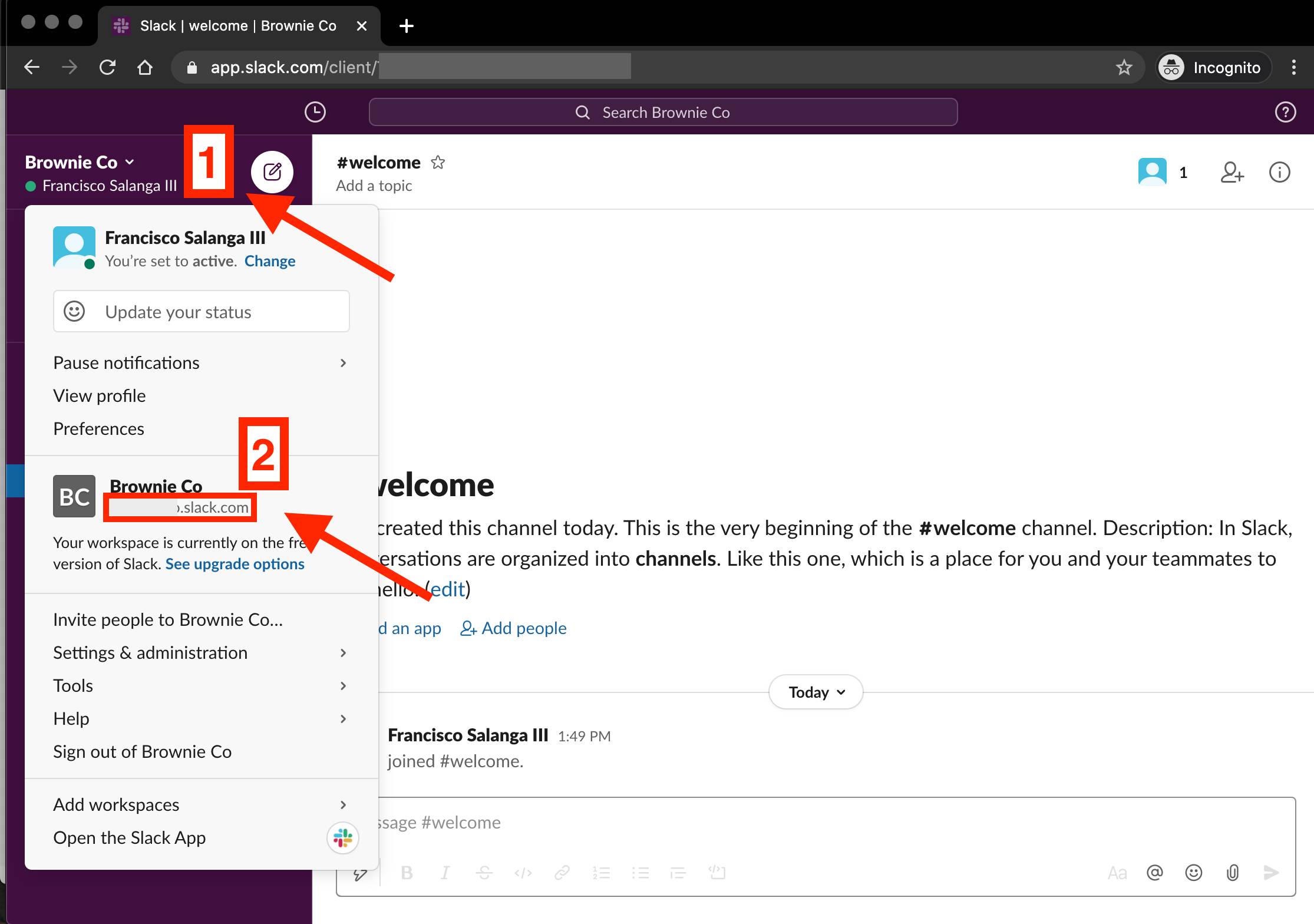Click the search bar icon
This screenshot has width=1314, height=924.
582,111
